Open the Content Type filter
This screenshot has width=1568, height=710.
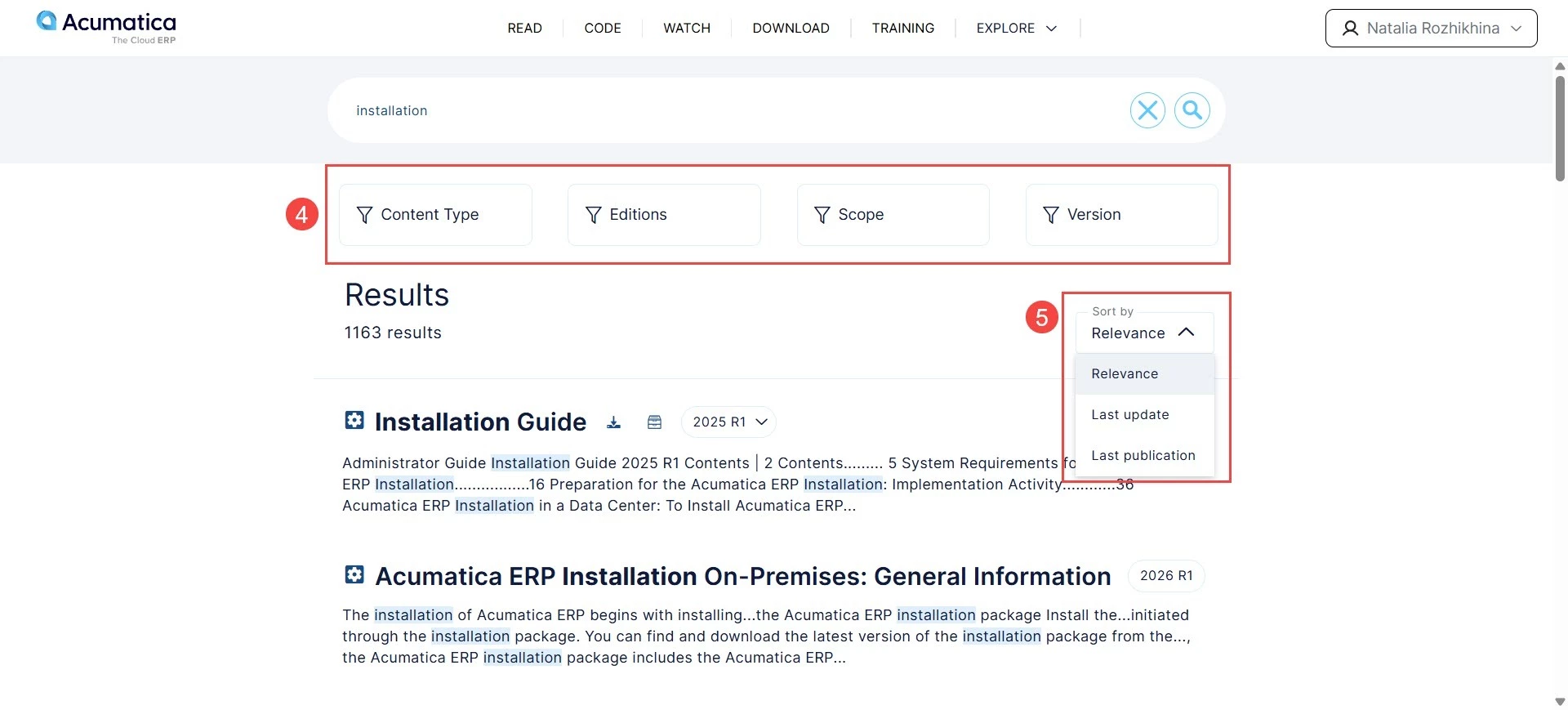tap(435, 215)
